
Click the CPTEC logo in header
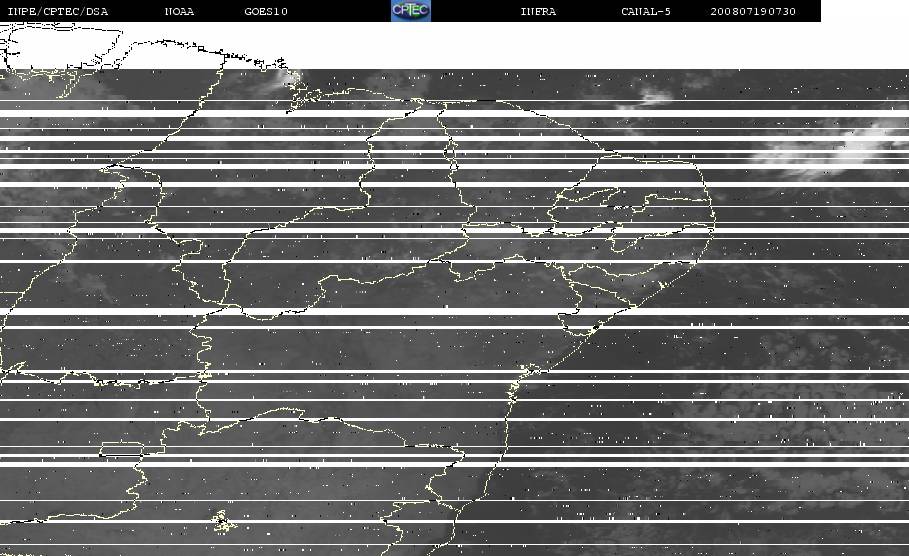[411, 10]
